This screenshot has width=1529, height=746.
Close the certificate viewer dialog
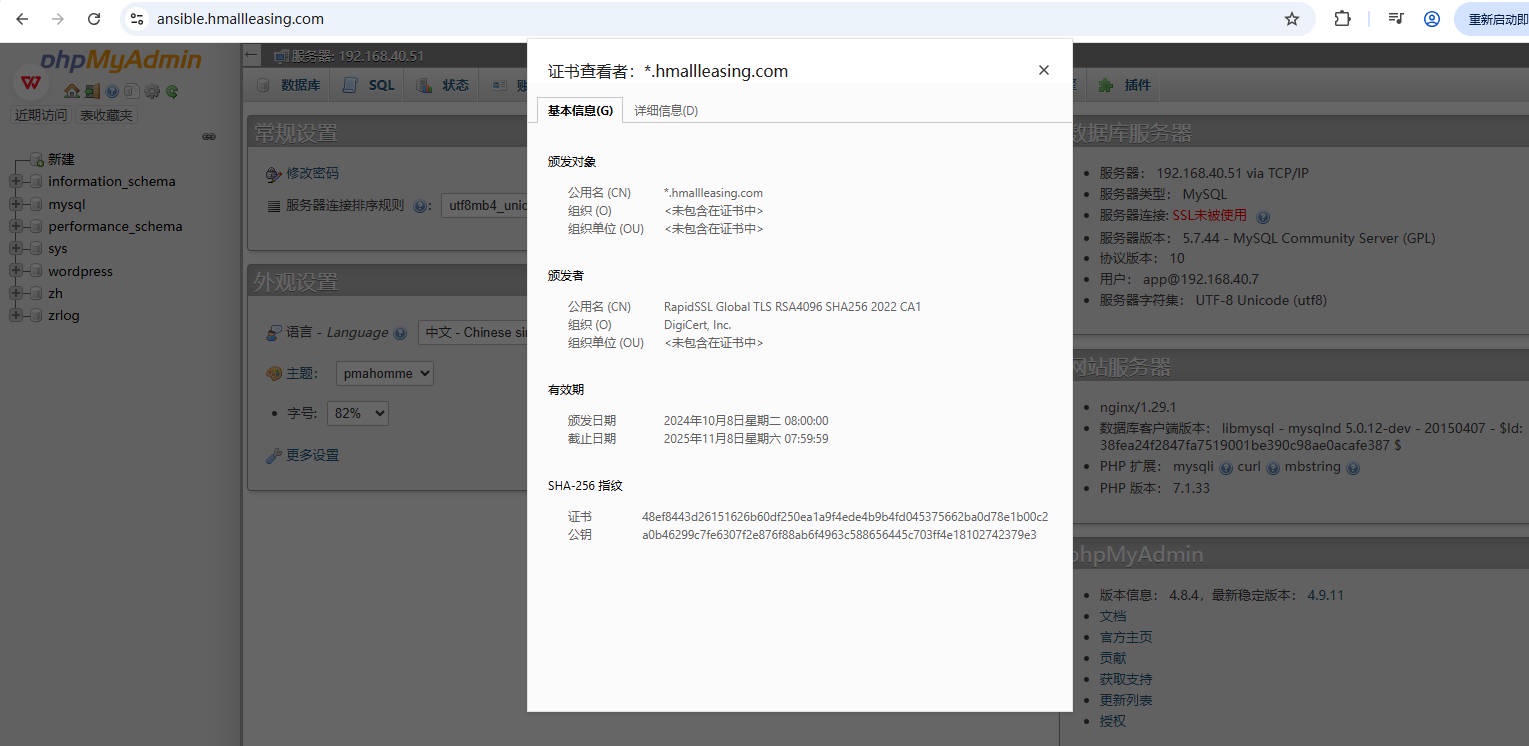pyautogui.click(x=1043, y=70)
